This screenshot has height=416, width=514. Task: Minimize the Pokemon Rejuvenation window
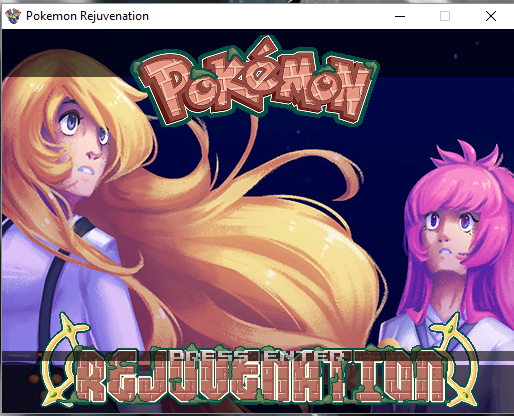(x=400, y=16)
